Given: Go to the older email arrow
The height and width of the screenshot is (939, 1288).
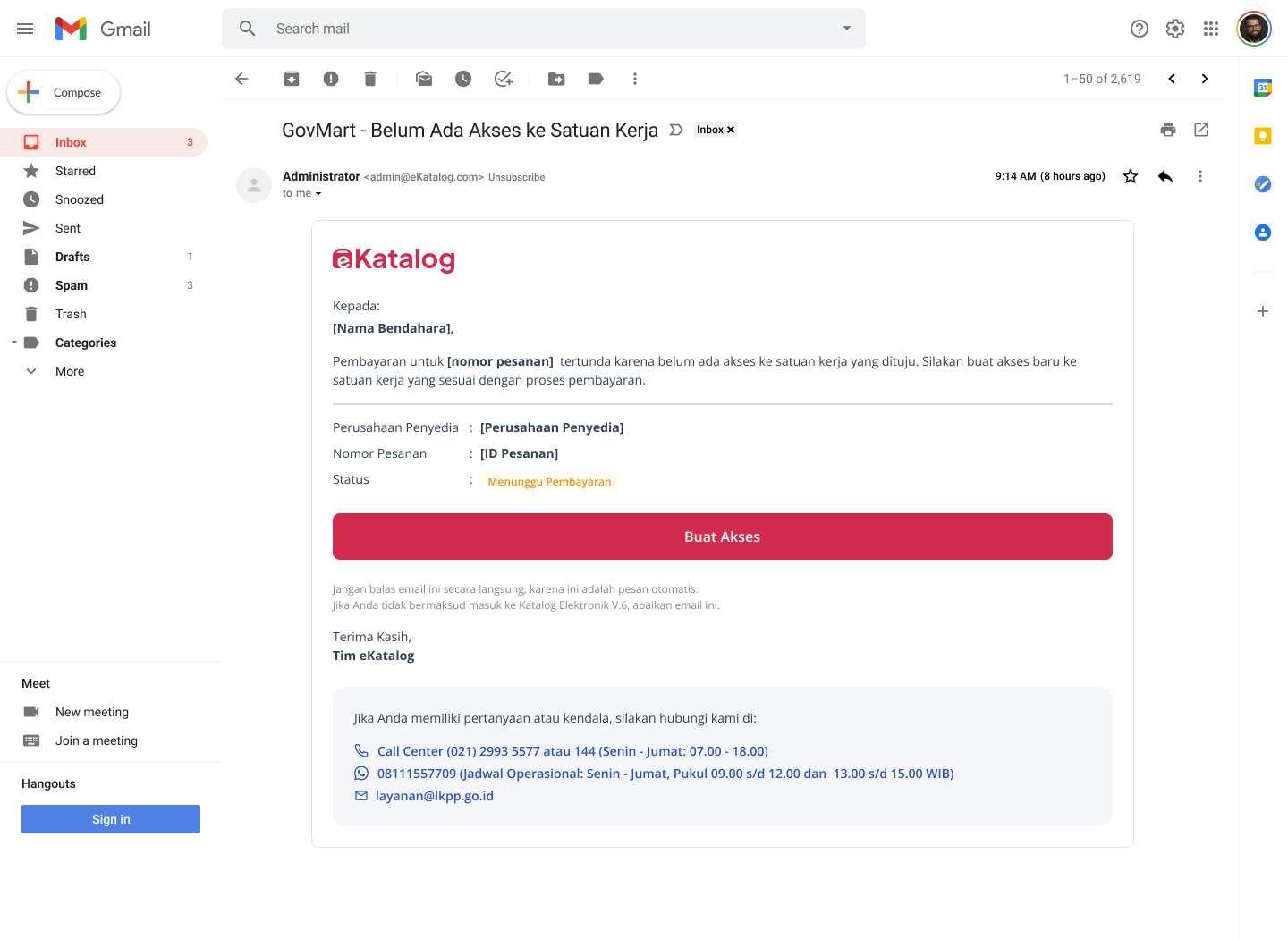Looking at the screenshot, I should coord(1205,79).
